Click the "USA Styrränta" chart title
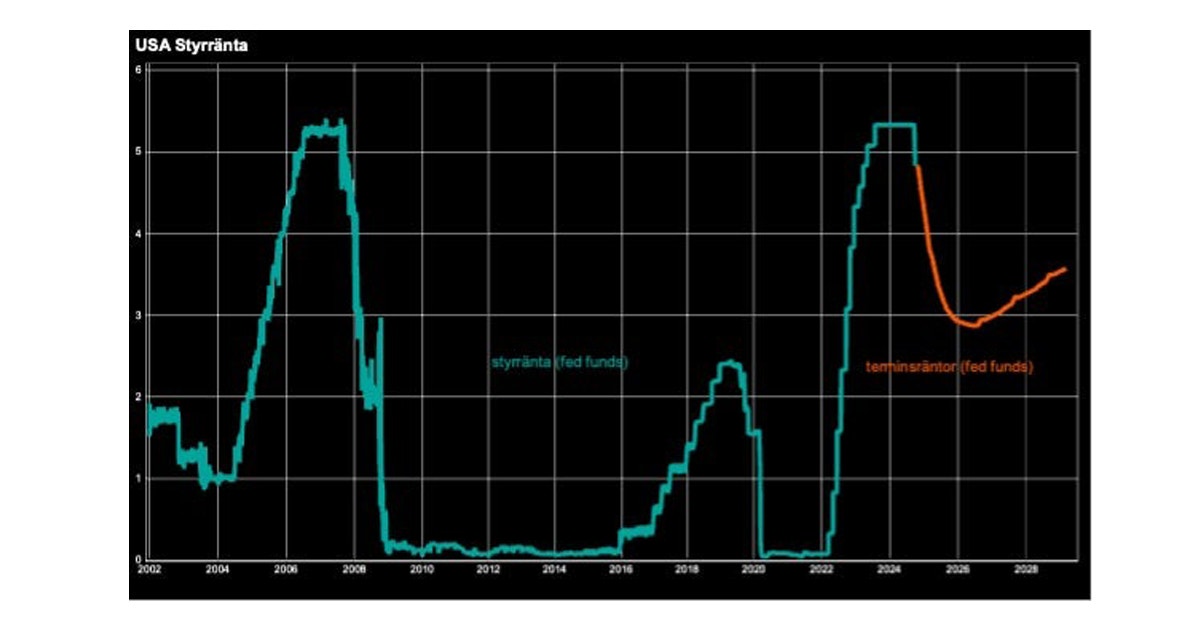The image size is (1200, 630). [x=185, y=45]
